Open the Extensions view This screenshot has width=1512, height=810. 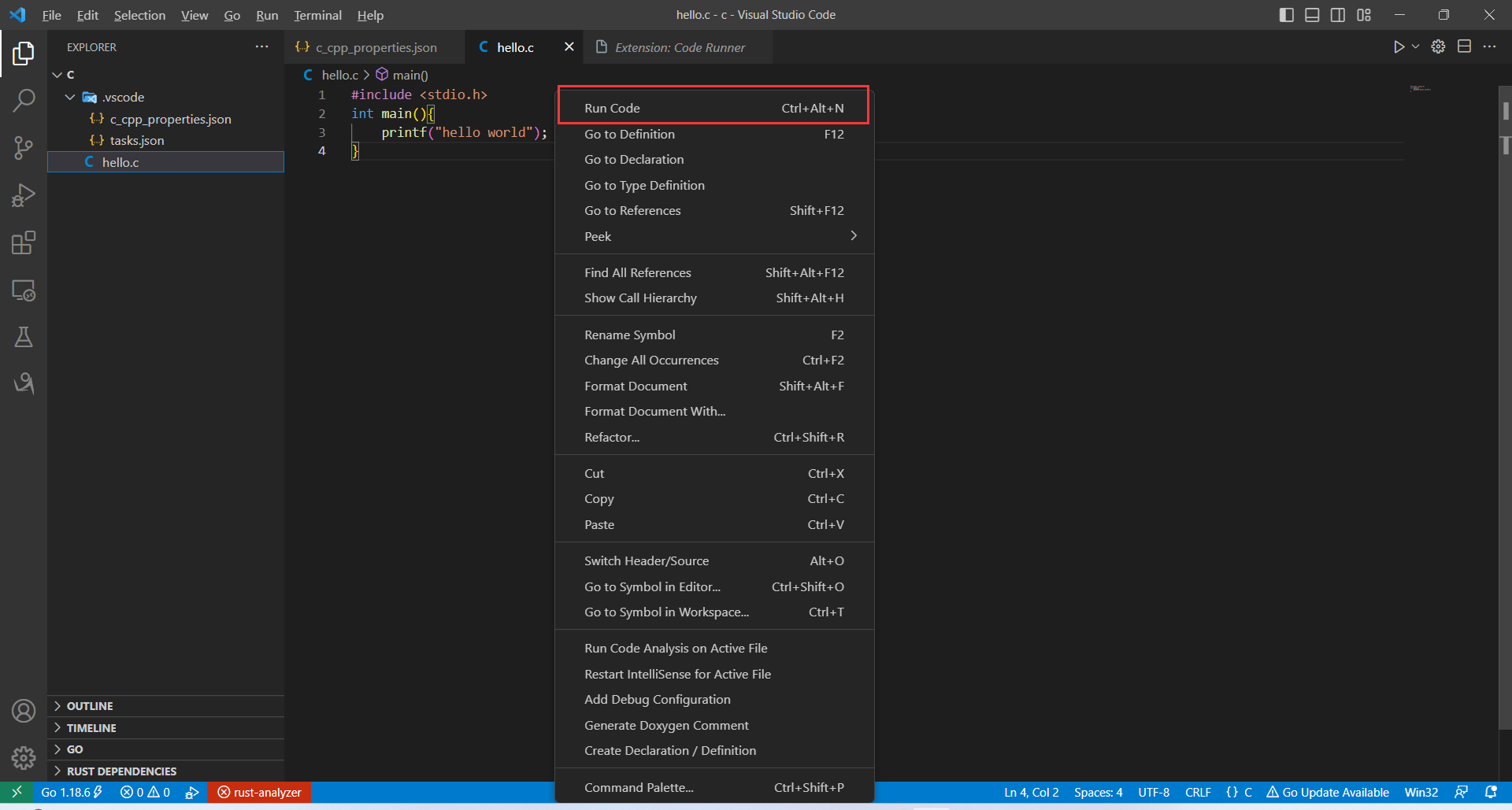(x=24, y=242)
